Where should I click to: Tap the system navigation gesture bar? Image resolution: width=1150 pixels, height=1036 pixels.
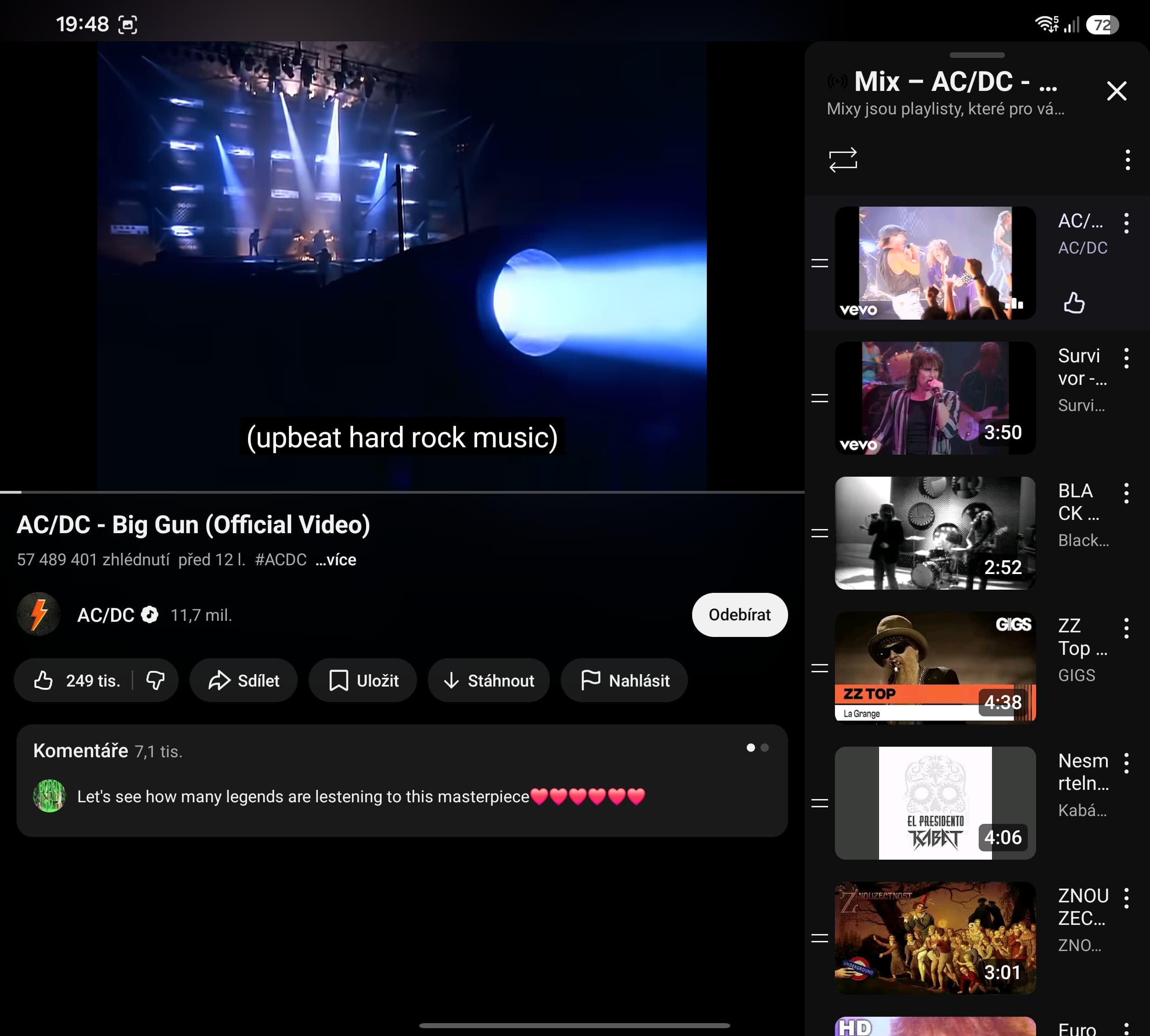pos(575,1026)
